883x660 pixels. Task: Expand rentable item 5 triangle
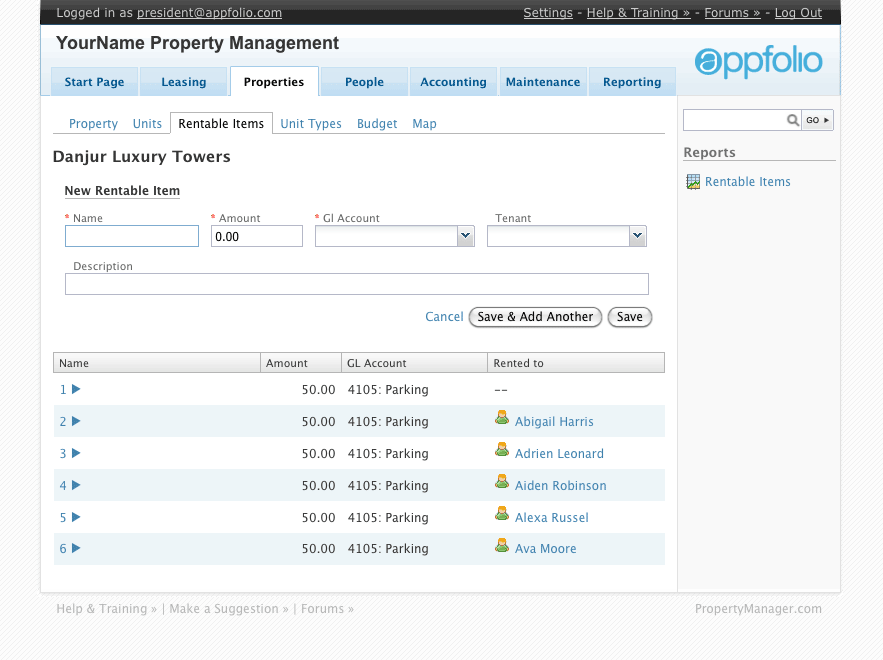(76, 518)
